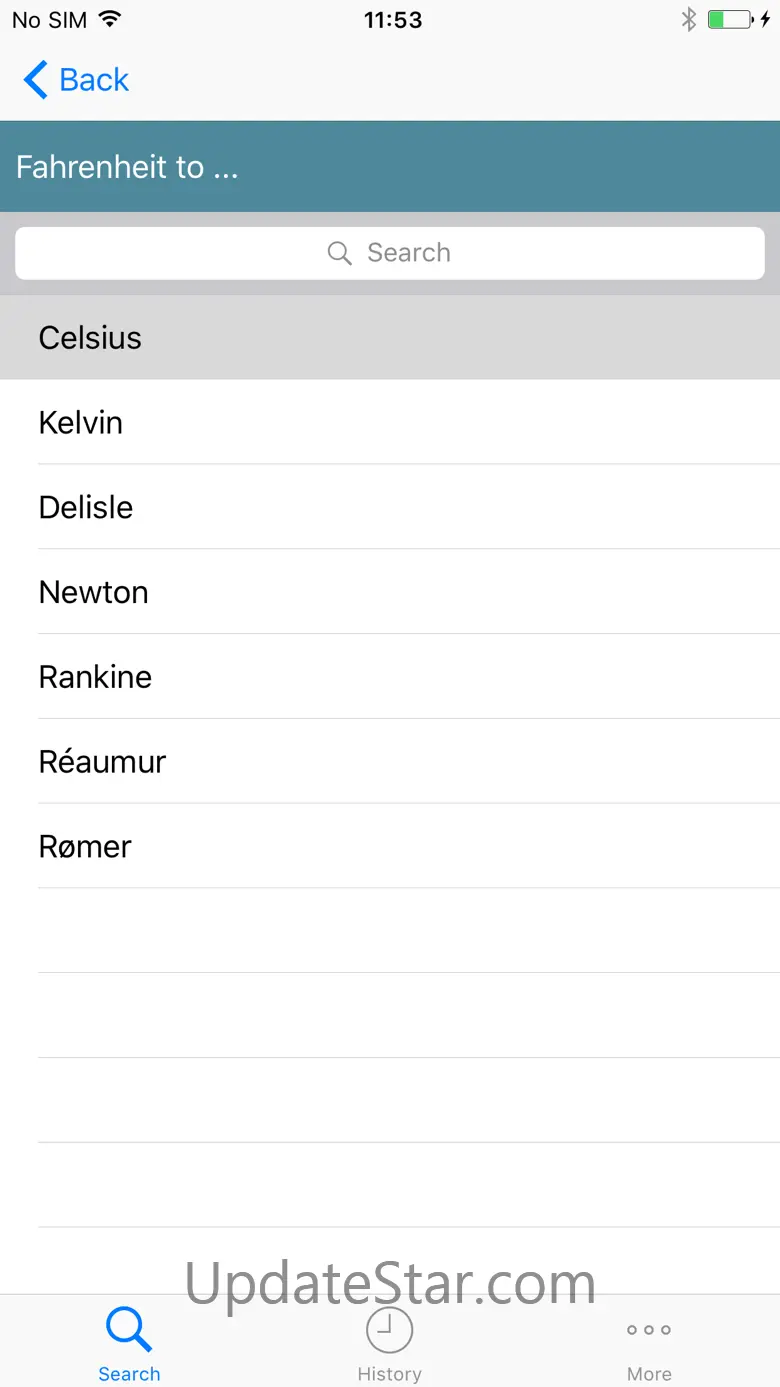Tap the Fahrenheit to ... header
Viewport: 780px width, 1387px height.
tap(127, 167)
